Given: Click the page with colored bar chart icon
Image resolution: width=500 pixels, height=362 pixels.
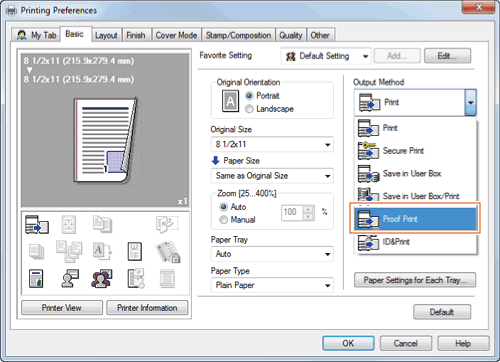Looking at the screenshot, I should [36, 279].
